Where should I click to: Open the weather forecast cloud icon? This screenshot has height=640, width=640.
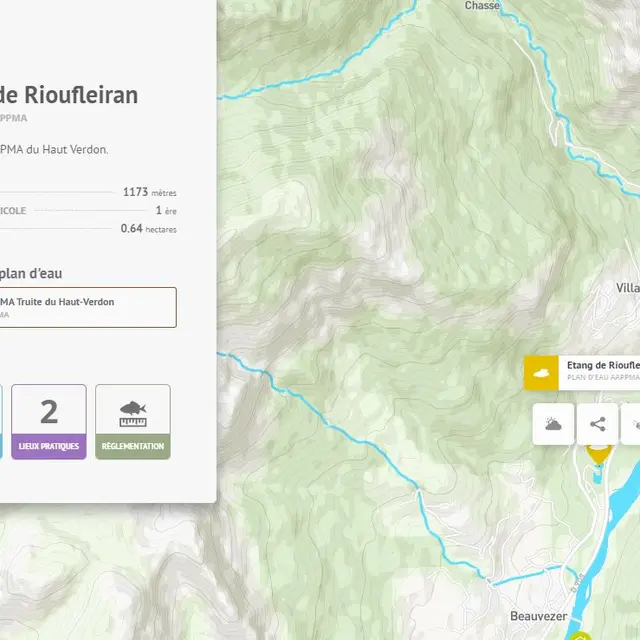pos(553,424)
